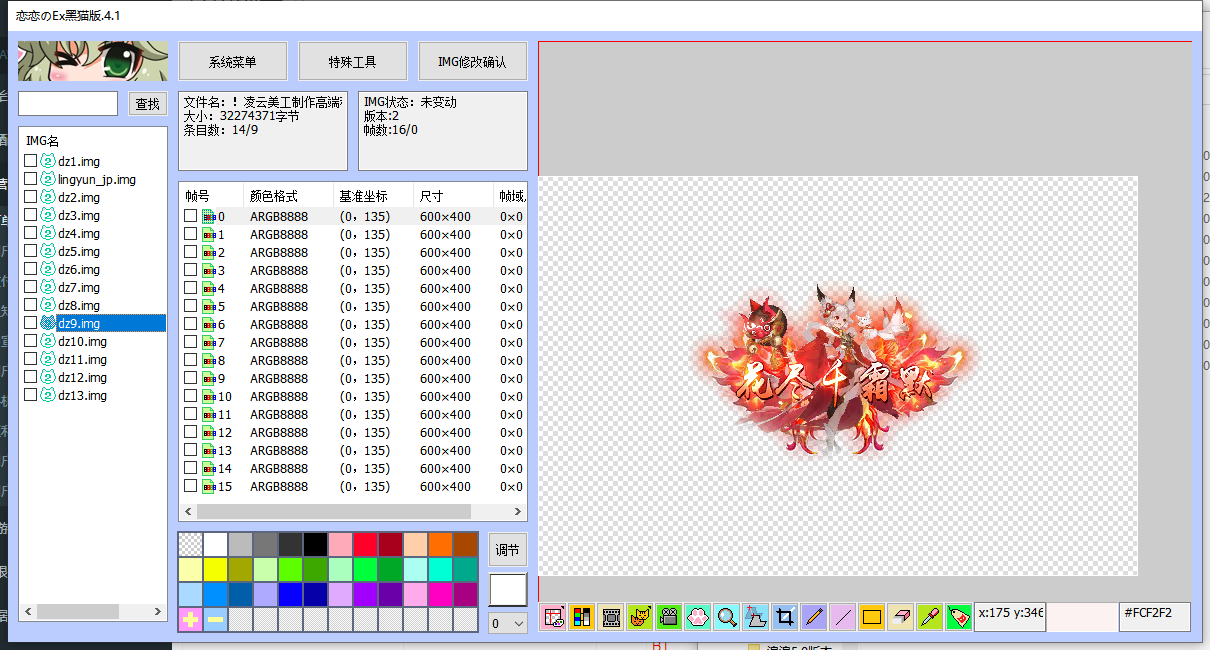
Task: Click the IMG修改确认 button
Action: click(472, 60)
